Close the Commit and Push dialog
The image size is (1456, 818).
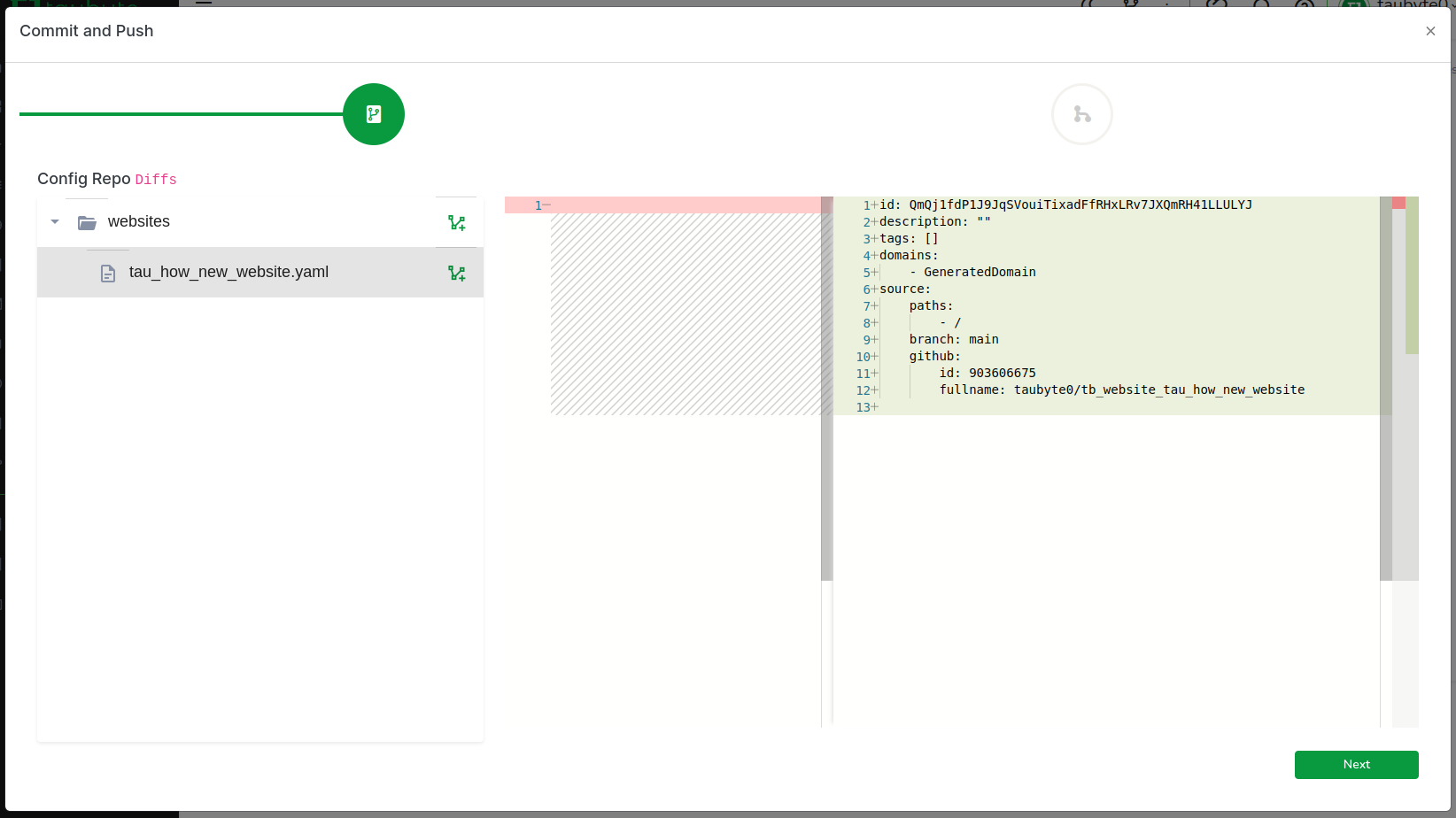coord(1430,31)
